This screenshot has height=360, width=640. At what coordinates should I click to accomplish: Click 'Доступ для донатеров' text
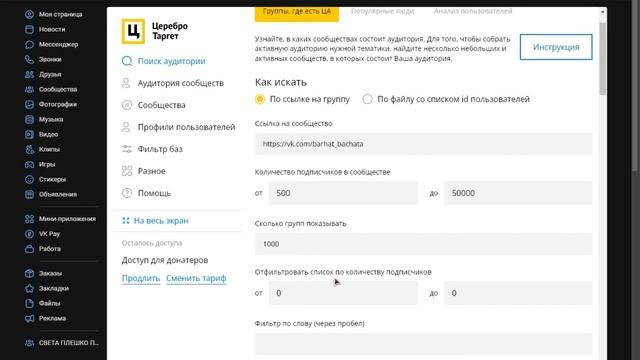point(165,260)
